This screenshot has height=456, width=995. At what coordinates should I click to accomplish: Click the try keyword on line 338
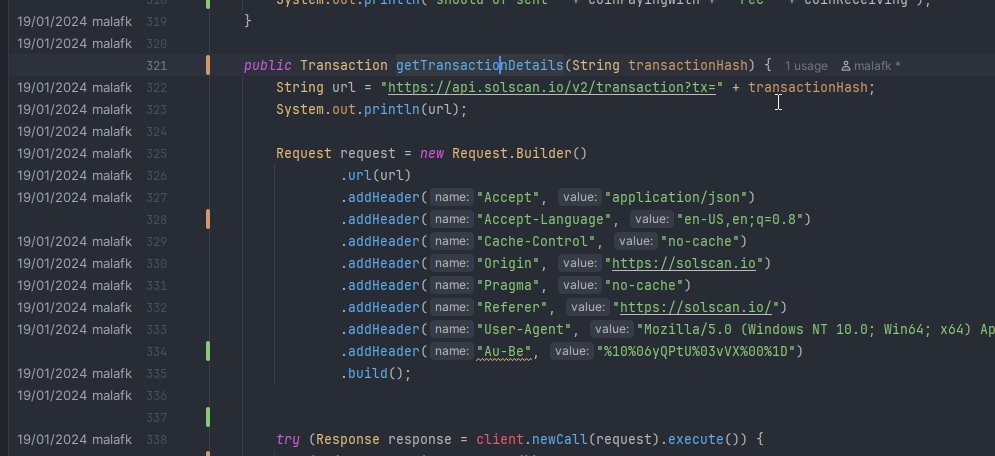coord(288,440)
